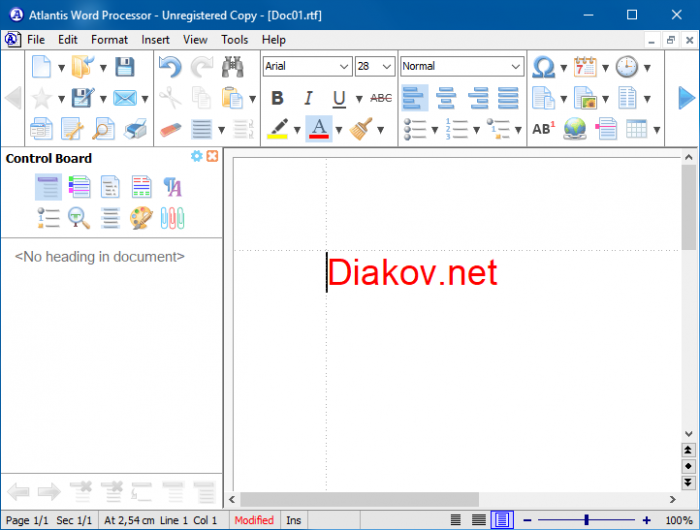700x530 pixels.
Task: Select the paperclips icon in Control Board
Action: coord(172,218)
